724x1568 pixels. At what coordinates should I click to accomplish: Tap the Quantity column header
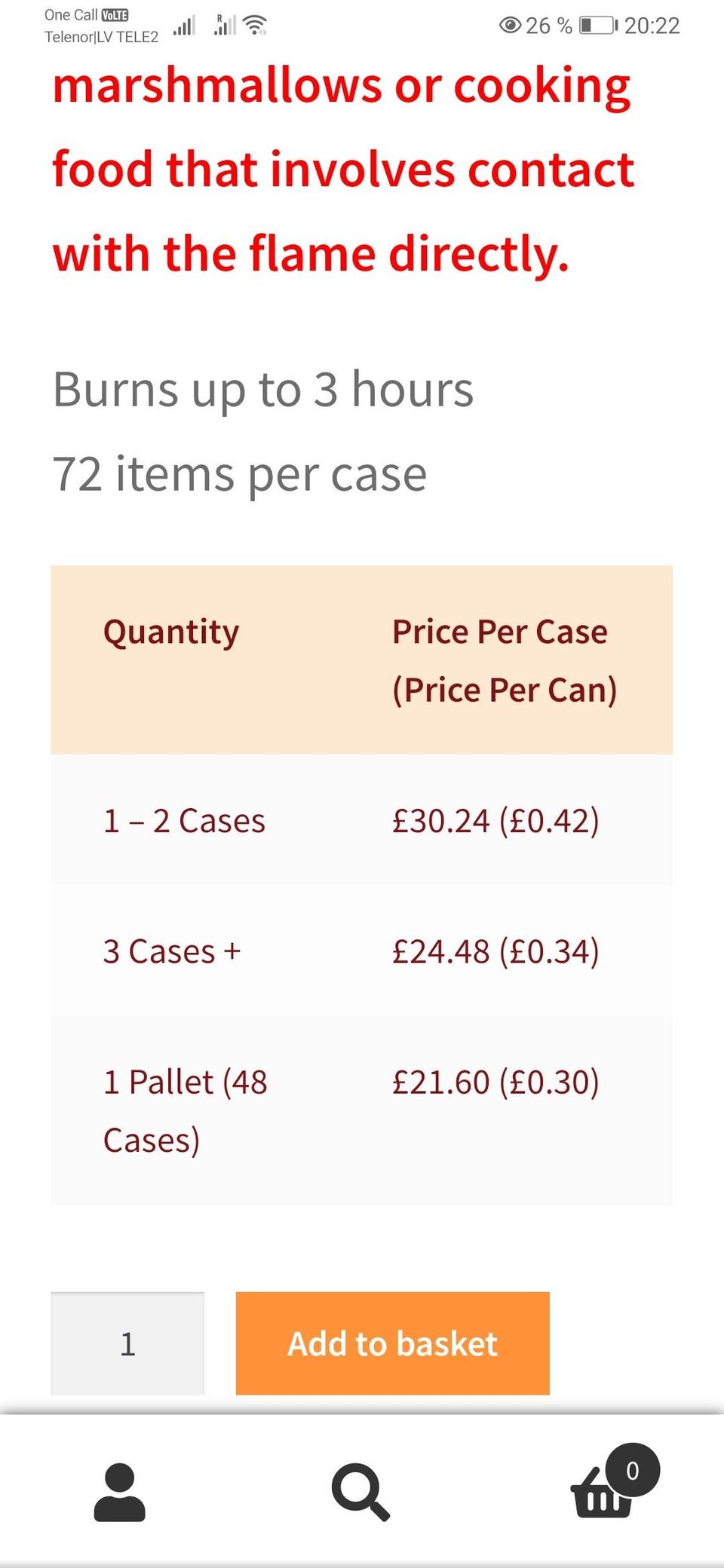[171, 632]
